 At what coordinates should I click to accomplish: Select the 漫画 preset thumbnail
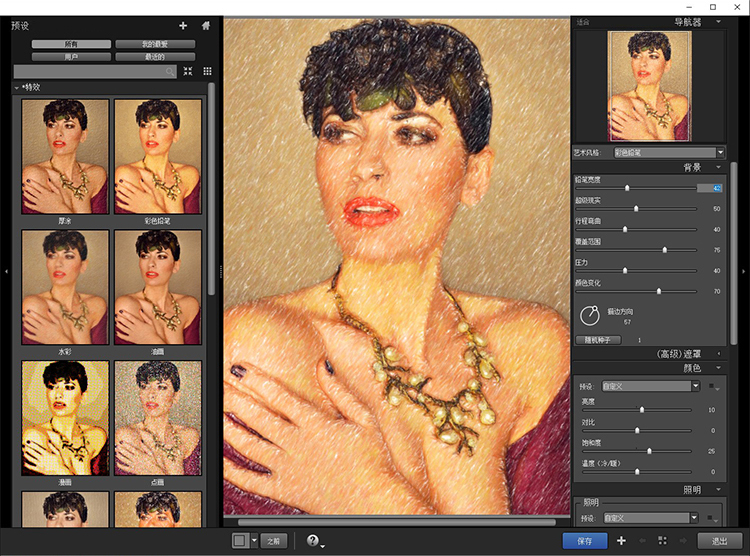(65, 418)
